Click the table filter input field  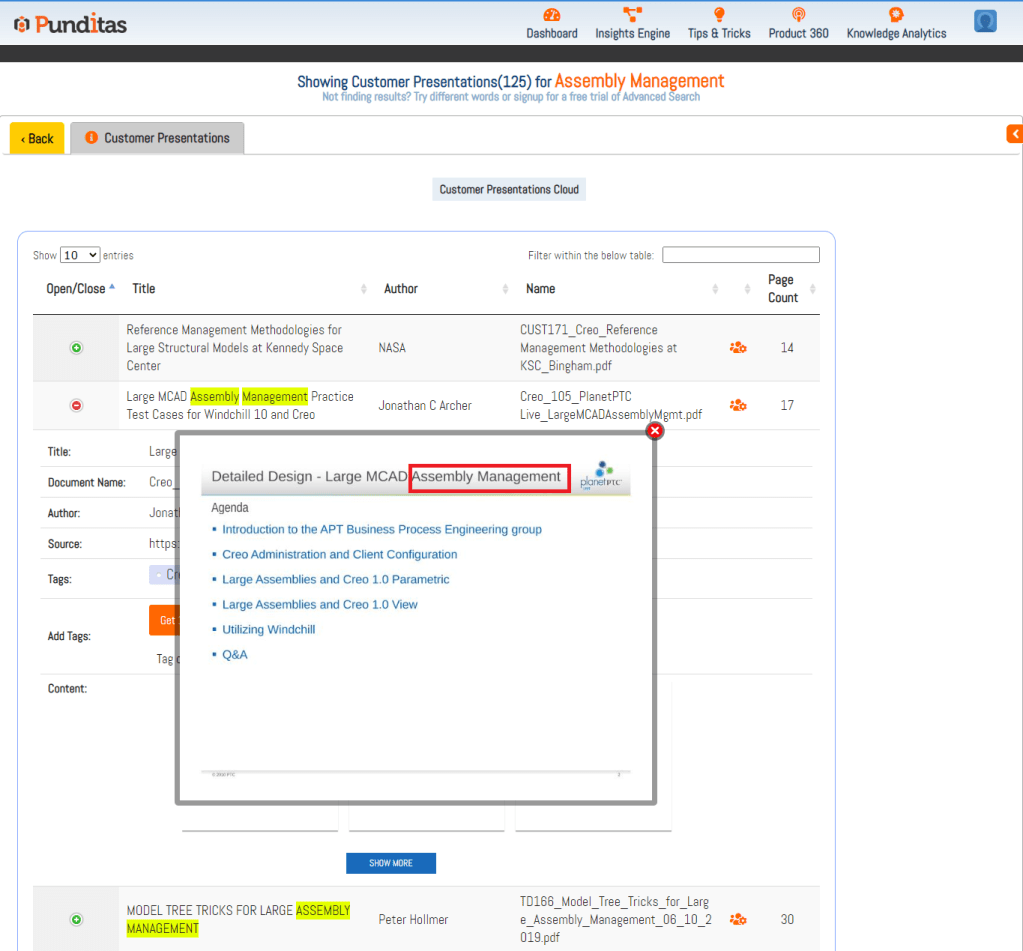tap(740, 255)
